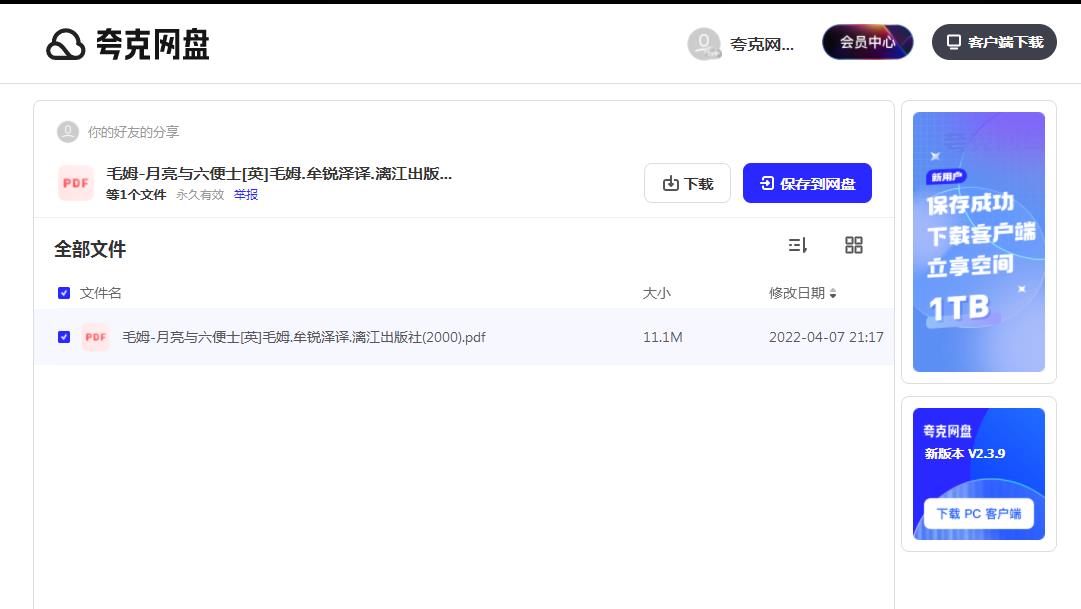
Task: Click PDF icon in file row
Action: click(96, 337)
